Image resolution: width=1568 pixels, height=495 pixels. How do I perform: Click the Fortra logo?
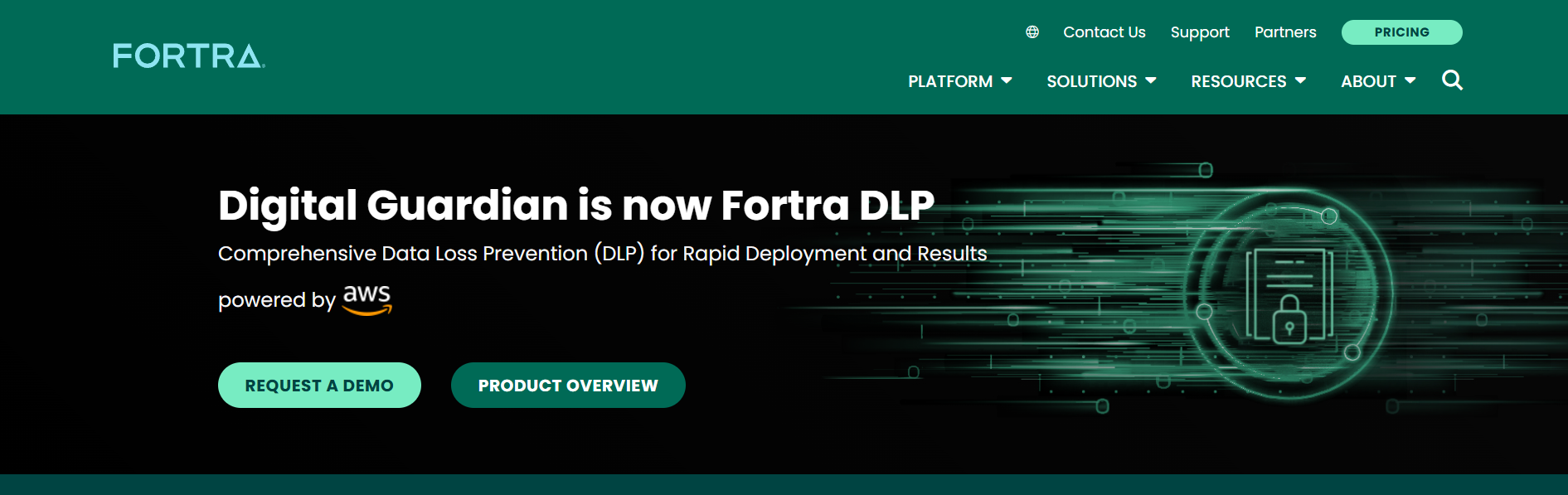point(189,56)
